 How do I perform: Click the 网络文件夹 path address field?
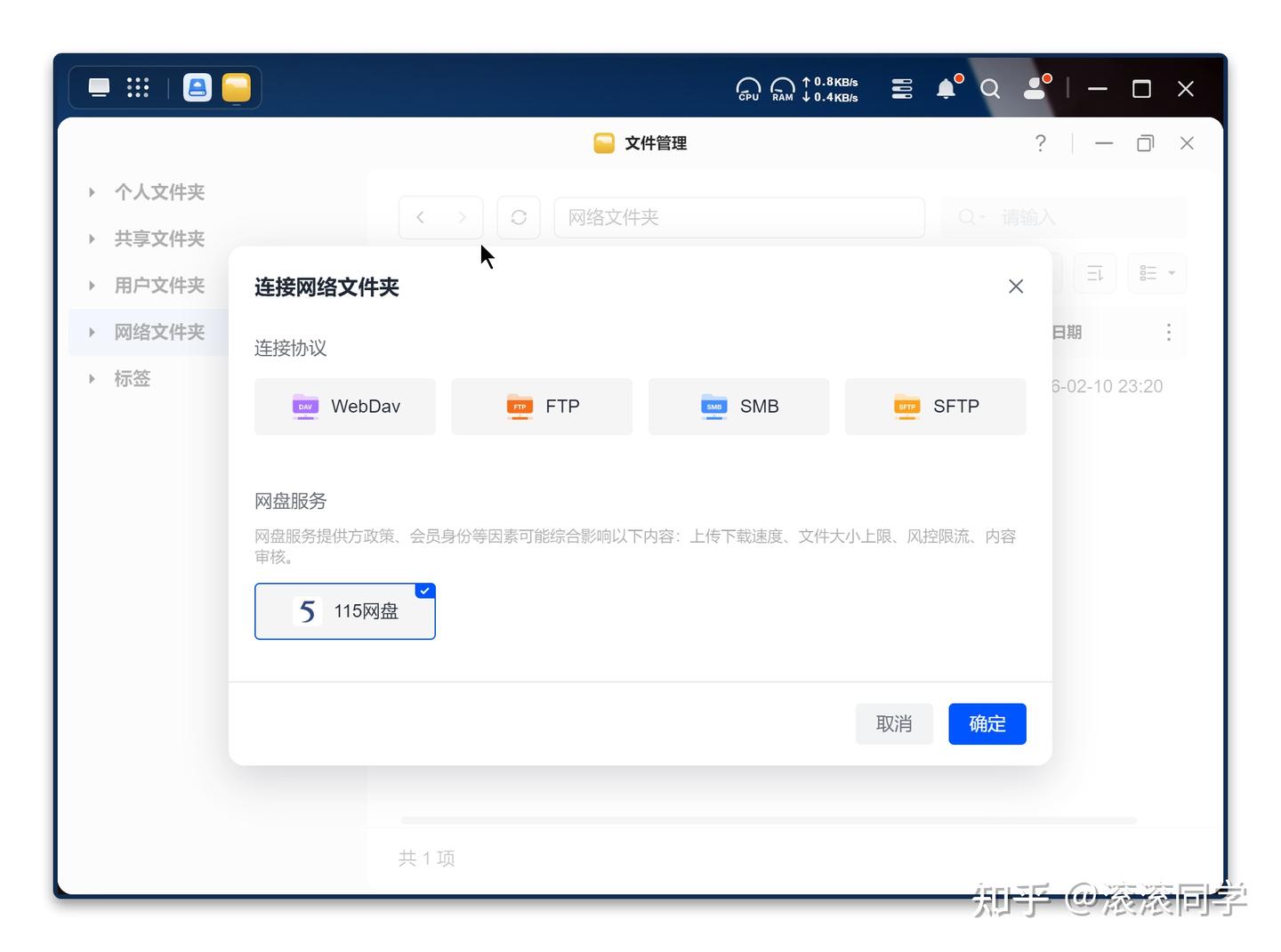click(739, 217)
